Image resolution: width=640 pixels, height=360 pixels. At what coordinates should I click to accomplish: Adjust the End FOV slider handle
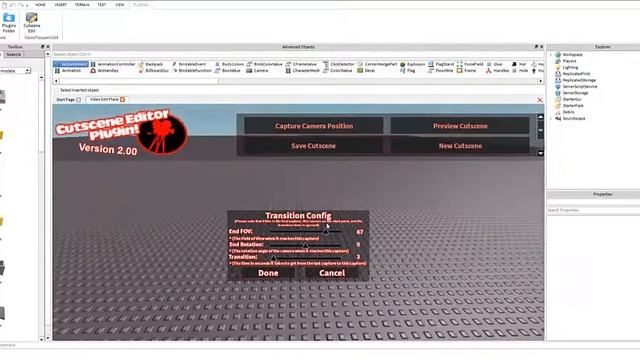click(x=326, y=231)
